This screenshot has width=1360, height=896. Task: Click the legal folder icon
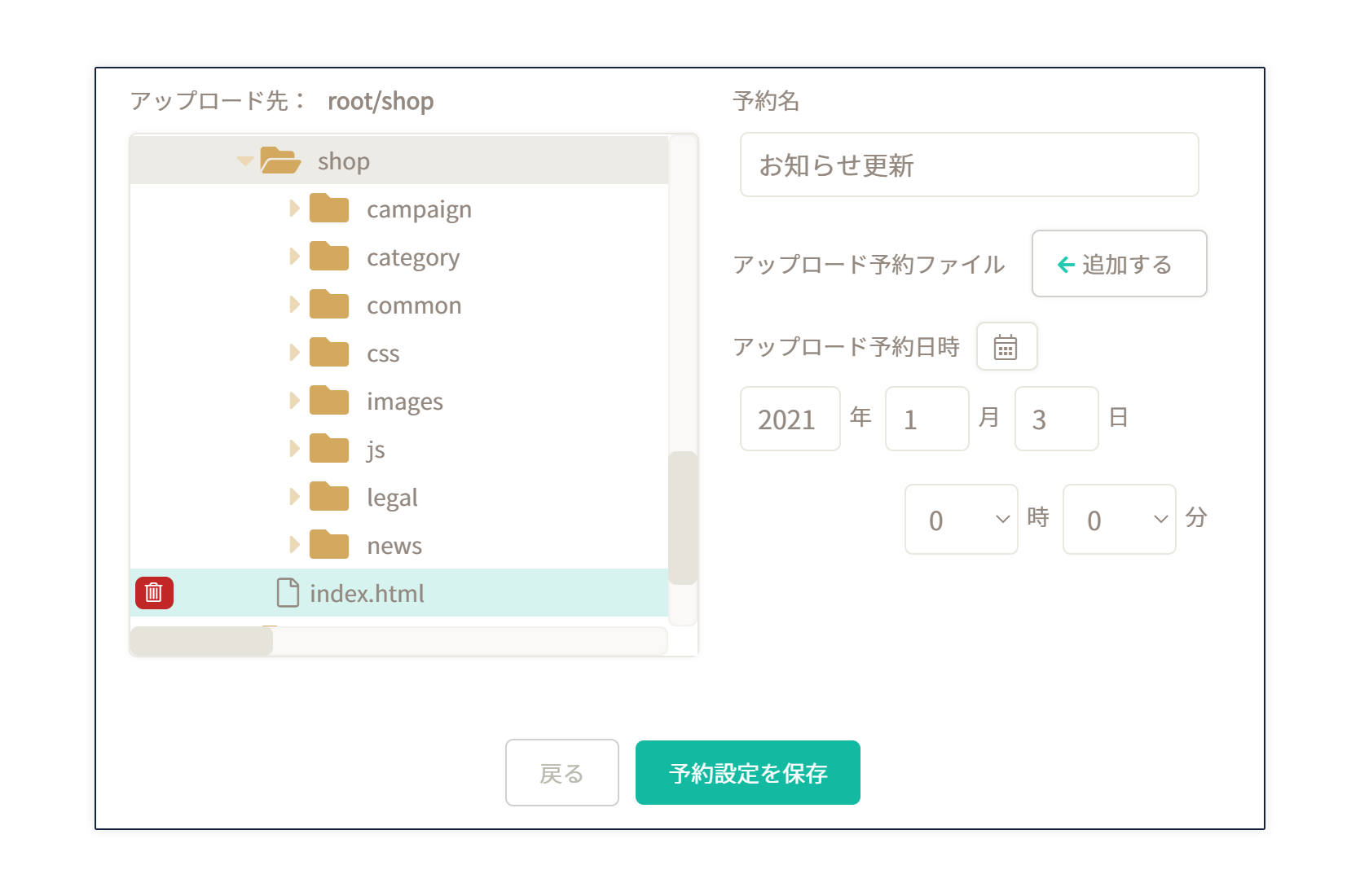point(329,497)
